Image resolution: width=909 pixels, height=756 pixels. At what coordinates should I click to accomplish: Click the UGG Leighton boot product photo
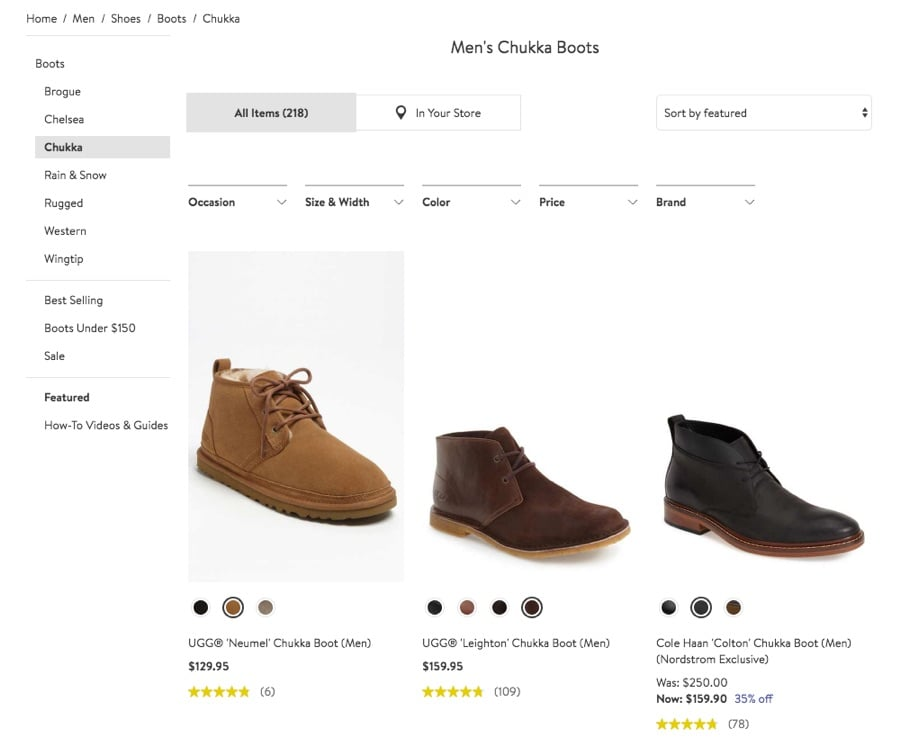[x=528, y=480]
